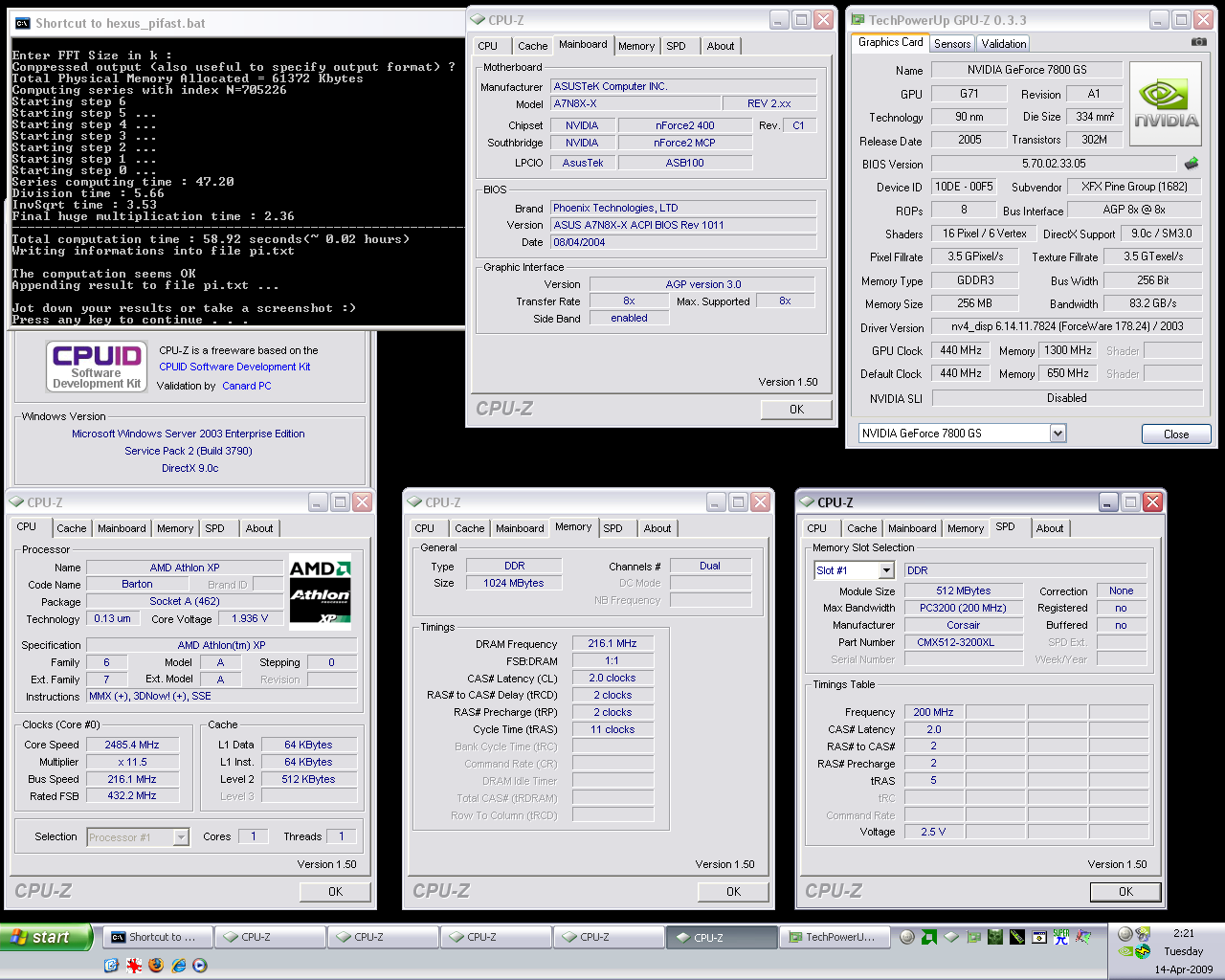
Task: Click the GPU-Z camera screenshot icon
Action: [1198, 42]
